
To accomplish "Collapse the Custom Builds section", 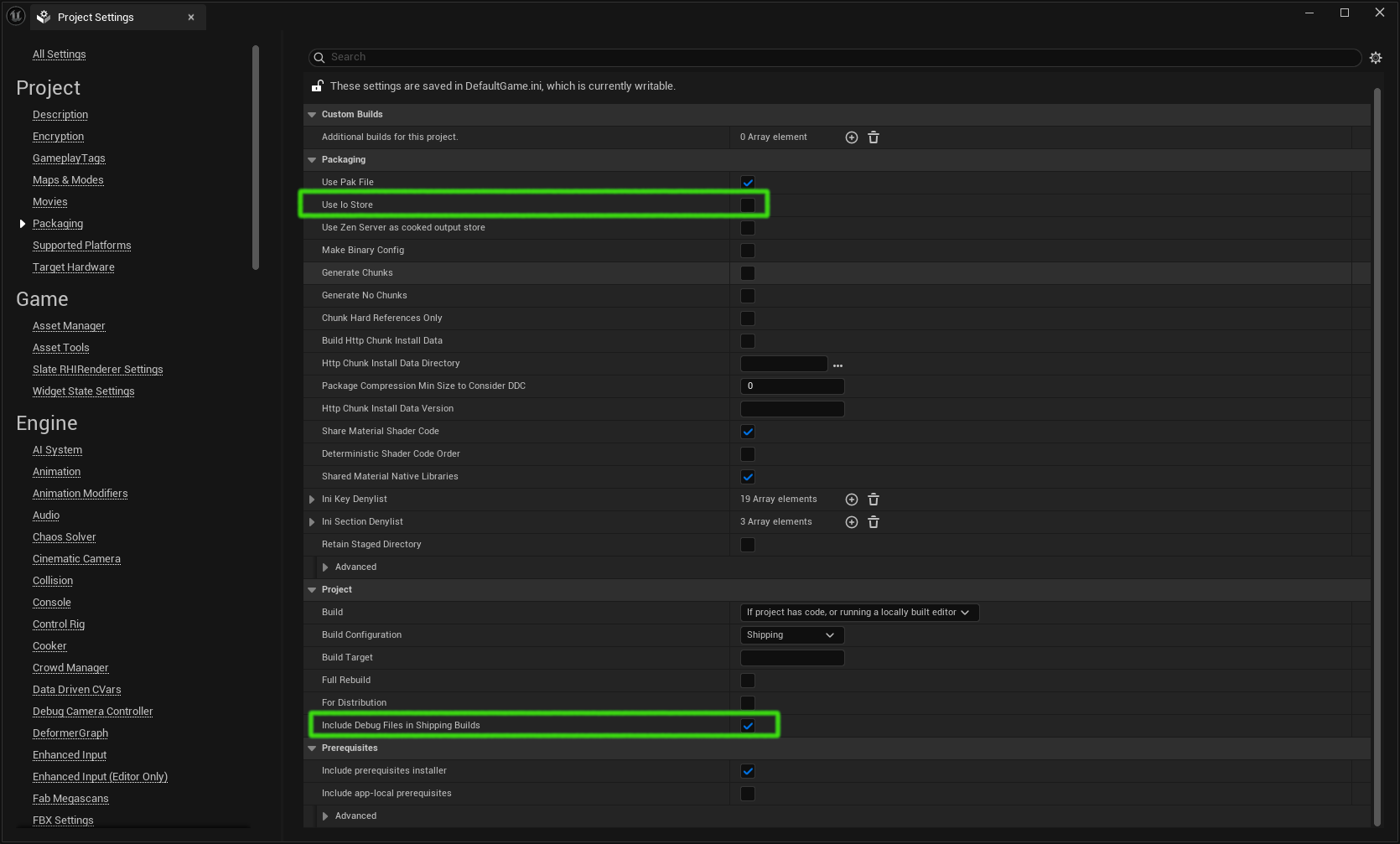I will click(312, 115).
